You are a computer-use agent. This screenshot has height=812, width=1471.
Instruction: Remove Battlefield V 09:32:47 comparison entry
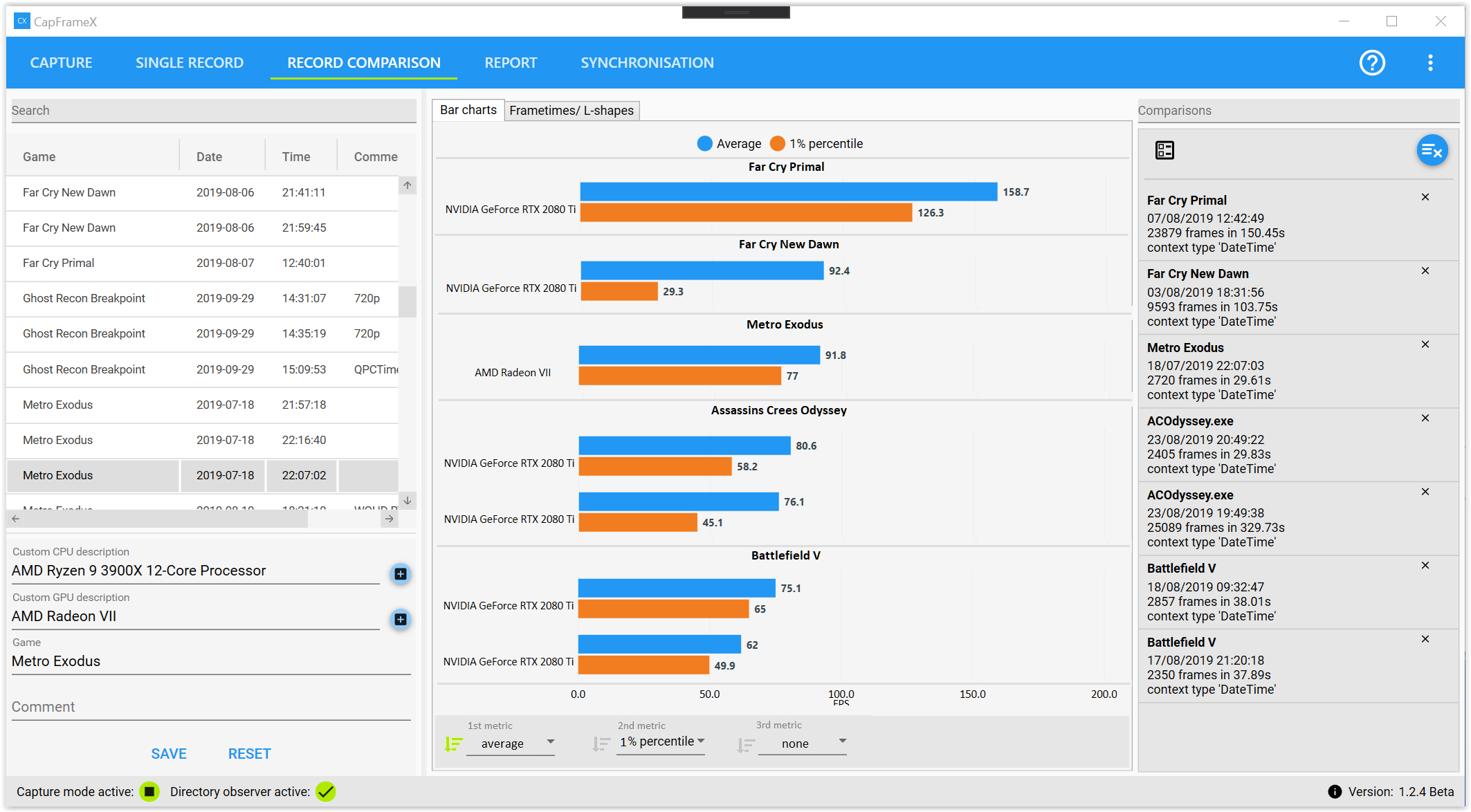point(1425,566)
